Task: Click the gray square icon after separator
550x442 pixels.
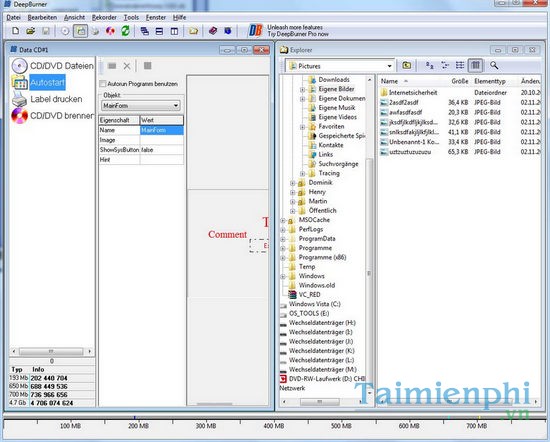Action: [148, 66]
